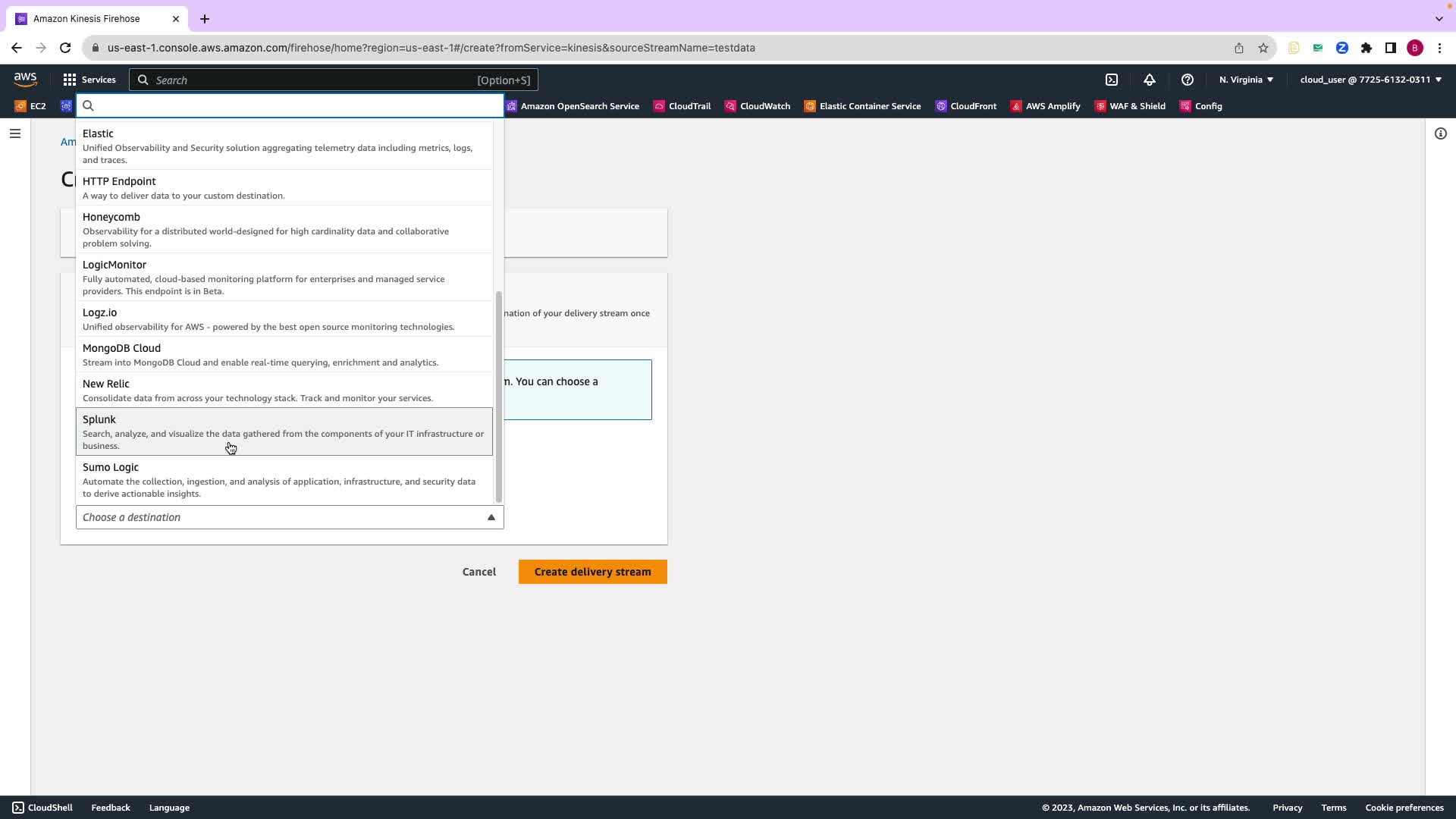Click the Cancel button
Image resolution: width=1456 pixels, height=819 pixels.
(479, 572)
